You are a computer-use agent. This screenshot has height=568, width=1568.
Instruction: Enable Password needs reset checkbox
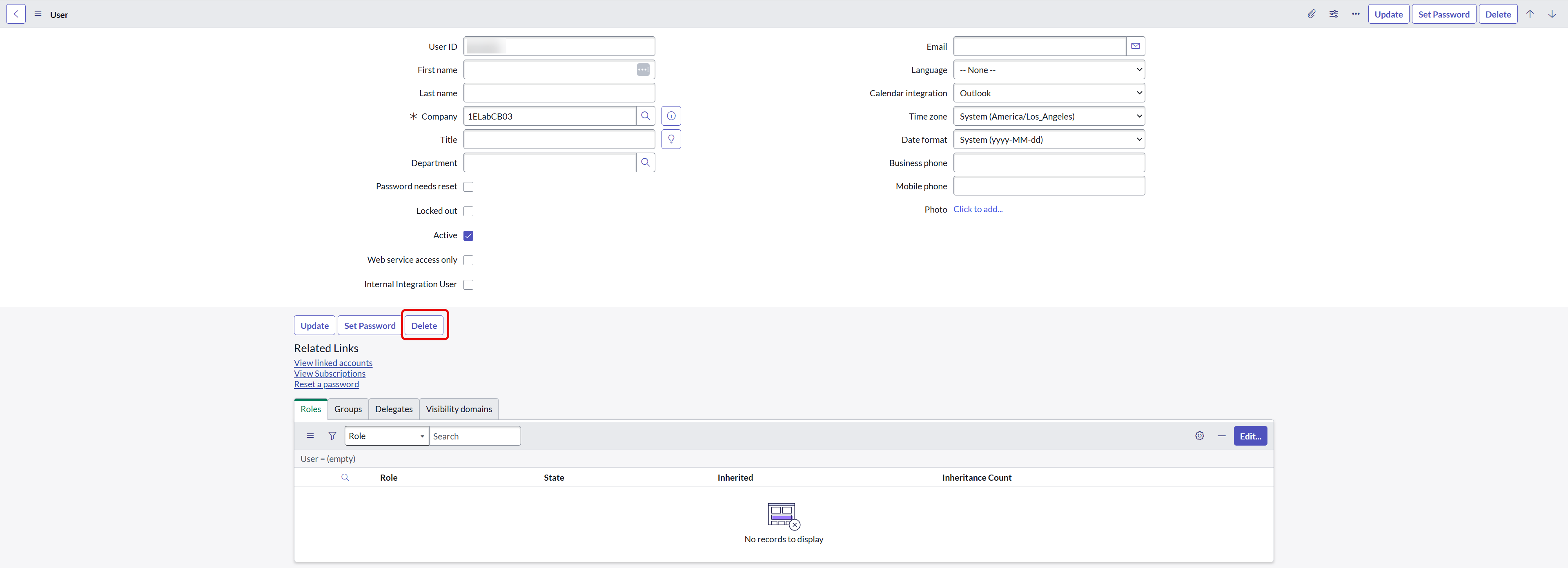point(468,187)
